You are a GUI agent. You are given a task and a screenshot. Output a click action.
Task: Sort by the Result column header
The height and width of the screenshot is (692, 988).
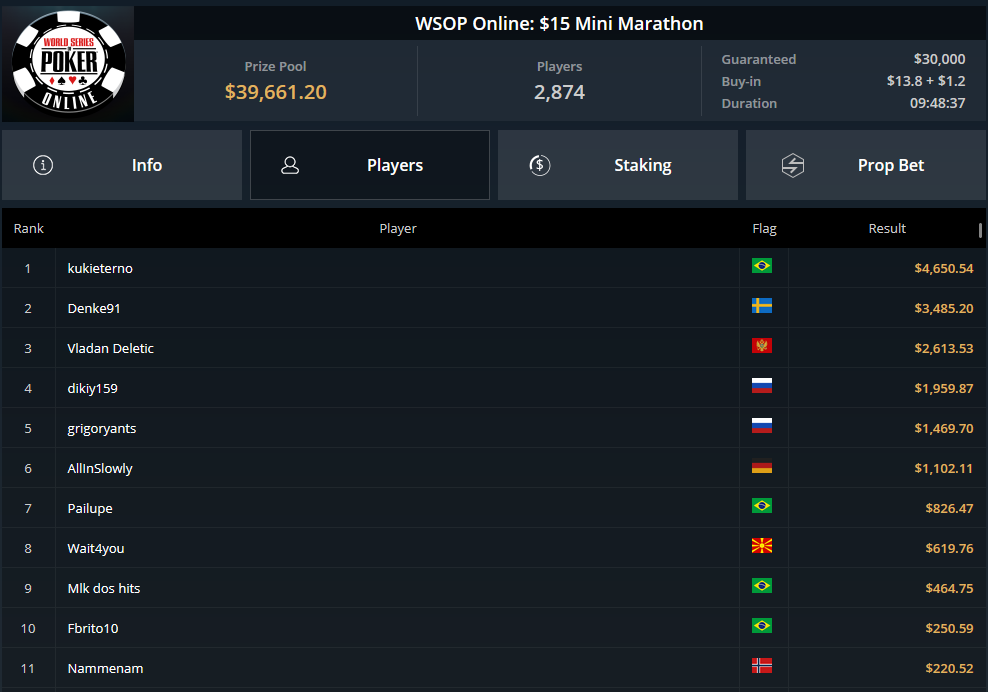tap(887, 228)
